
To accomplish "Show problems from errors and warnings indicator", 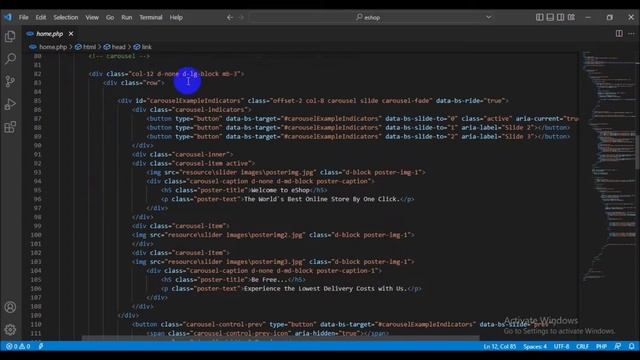I will 18,346.
